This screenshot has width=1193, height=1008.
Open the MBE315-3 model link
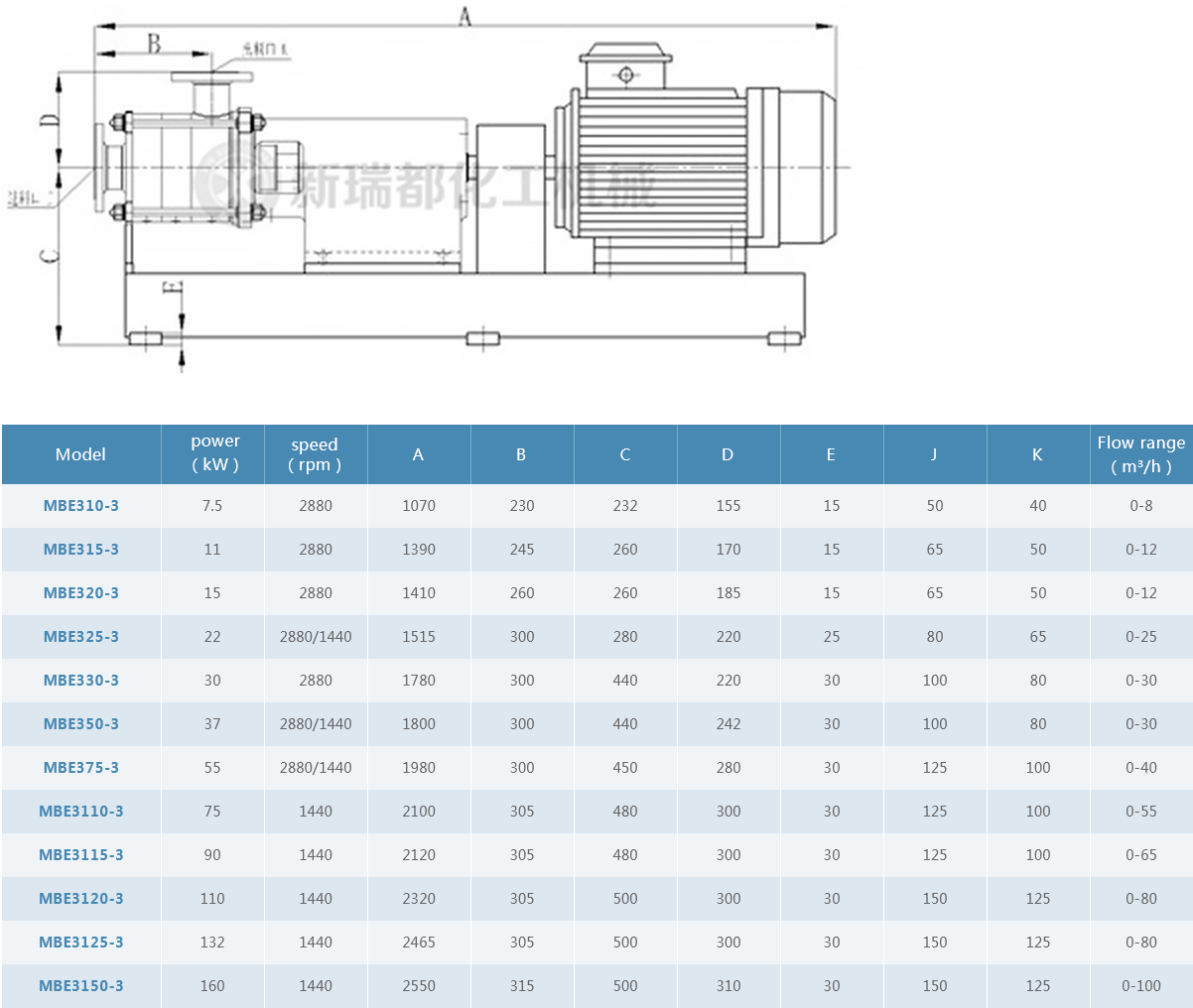tap(81, 550)
